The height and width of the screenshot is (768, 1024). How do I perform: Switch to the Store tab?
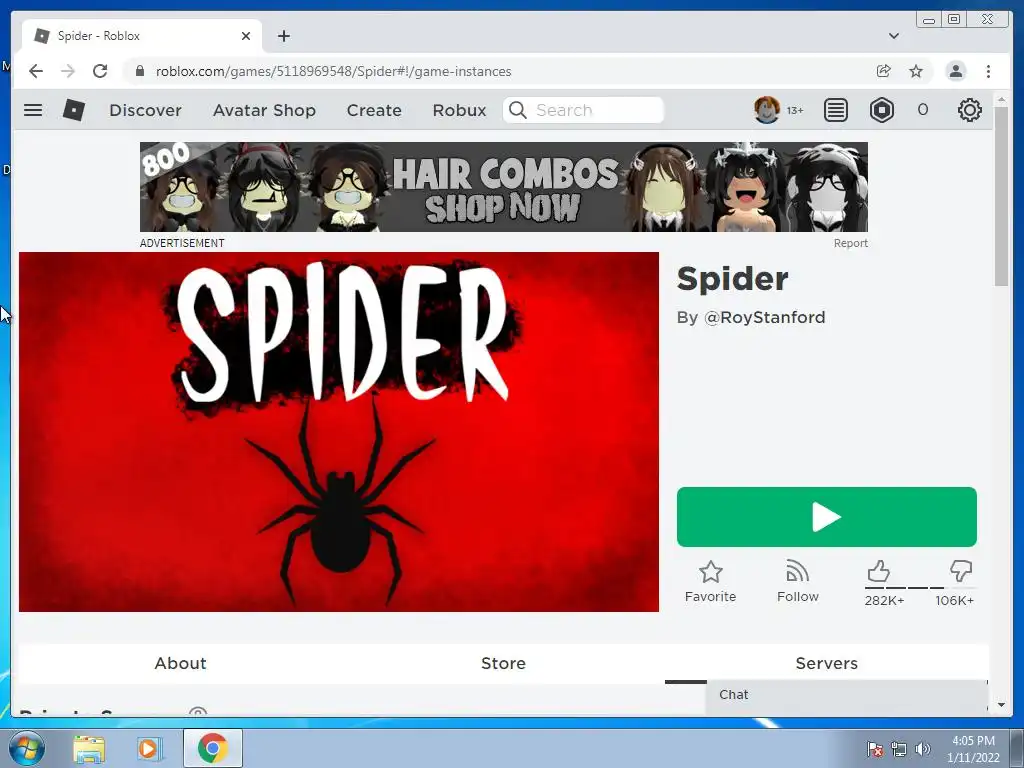pyautogui.click(x=503, y=663)
